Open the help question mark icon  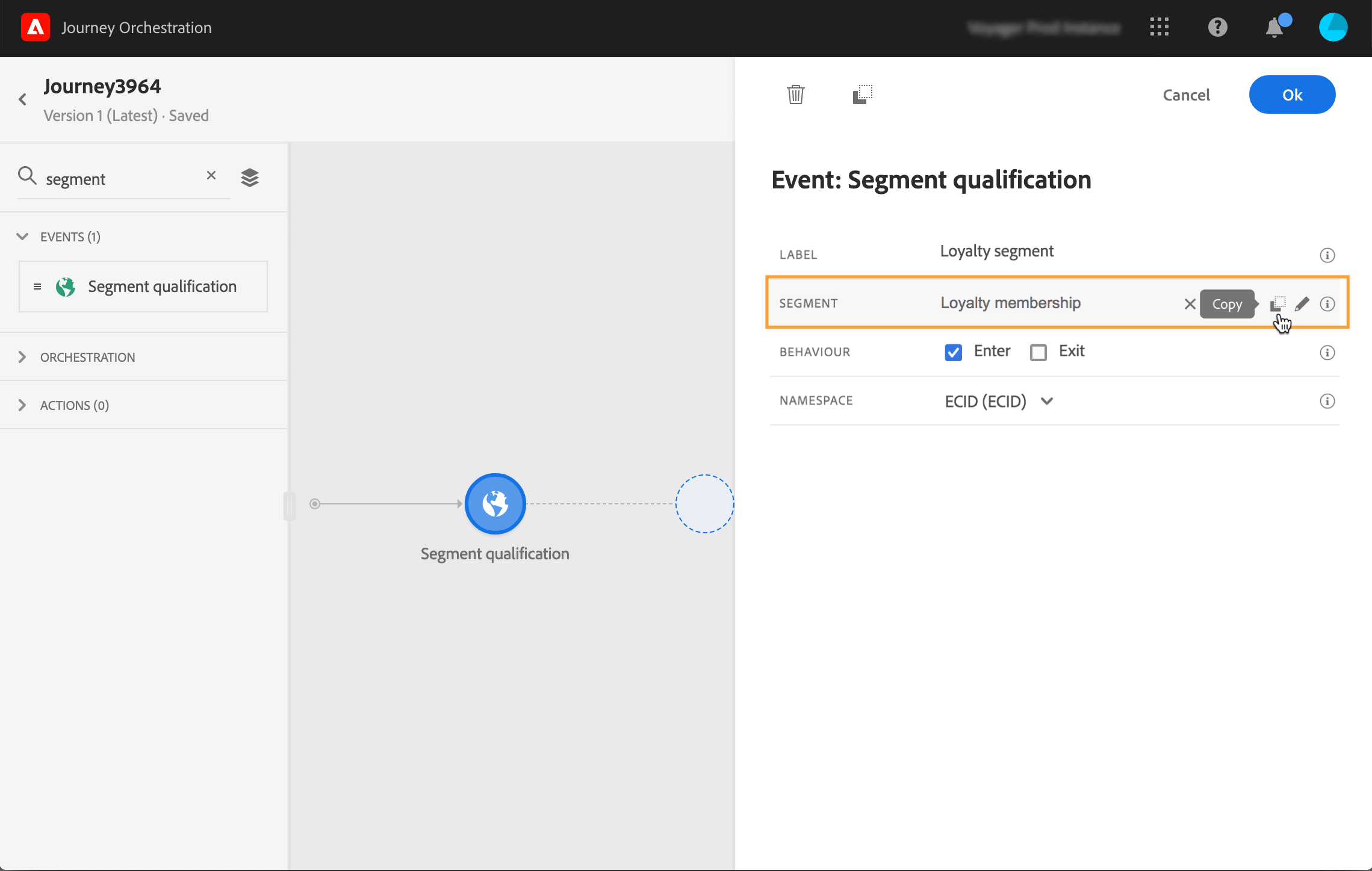coord(1217,28)
